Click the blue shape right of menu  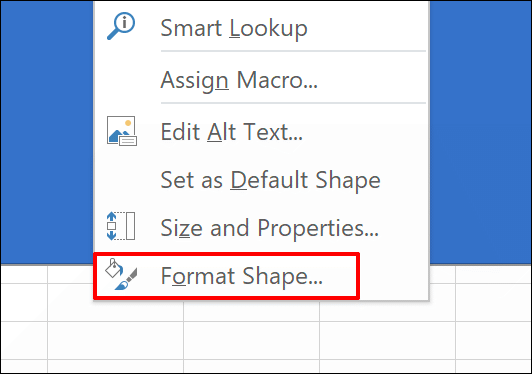coord(480,132)
